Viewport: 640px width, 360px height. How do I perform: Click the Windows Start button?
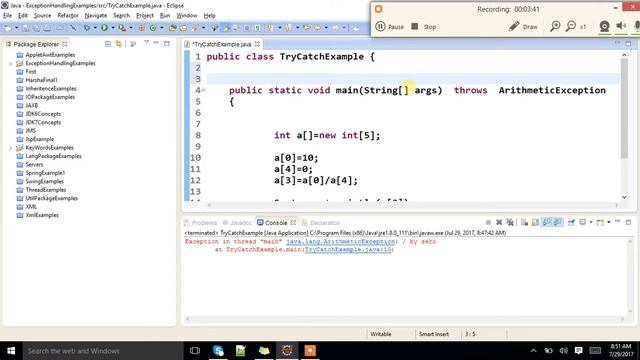pyautogui.click(x=11, y=351)
